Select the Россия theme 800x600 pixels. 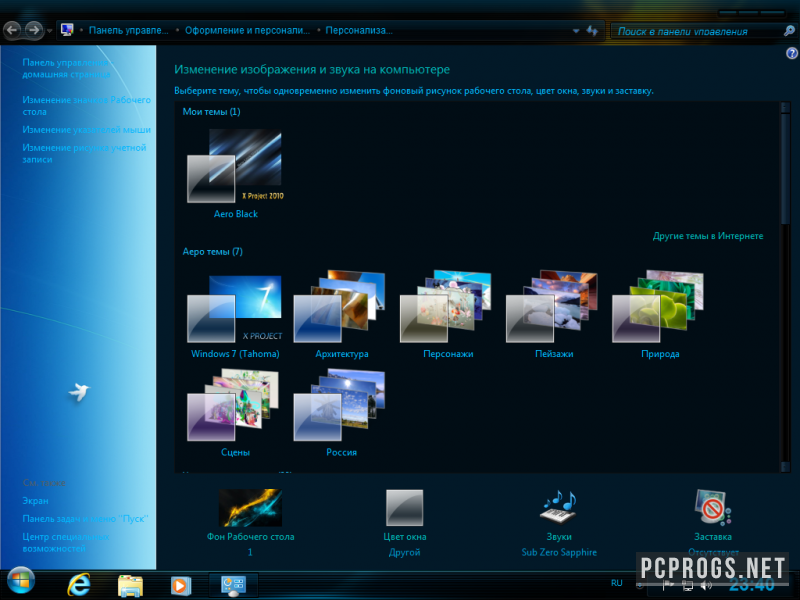coord(341,413)
